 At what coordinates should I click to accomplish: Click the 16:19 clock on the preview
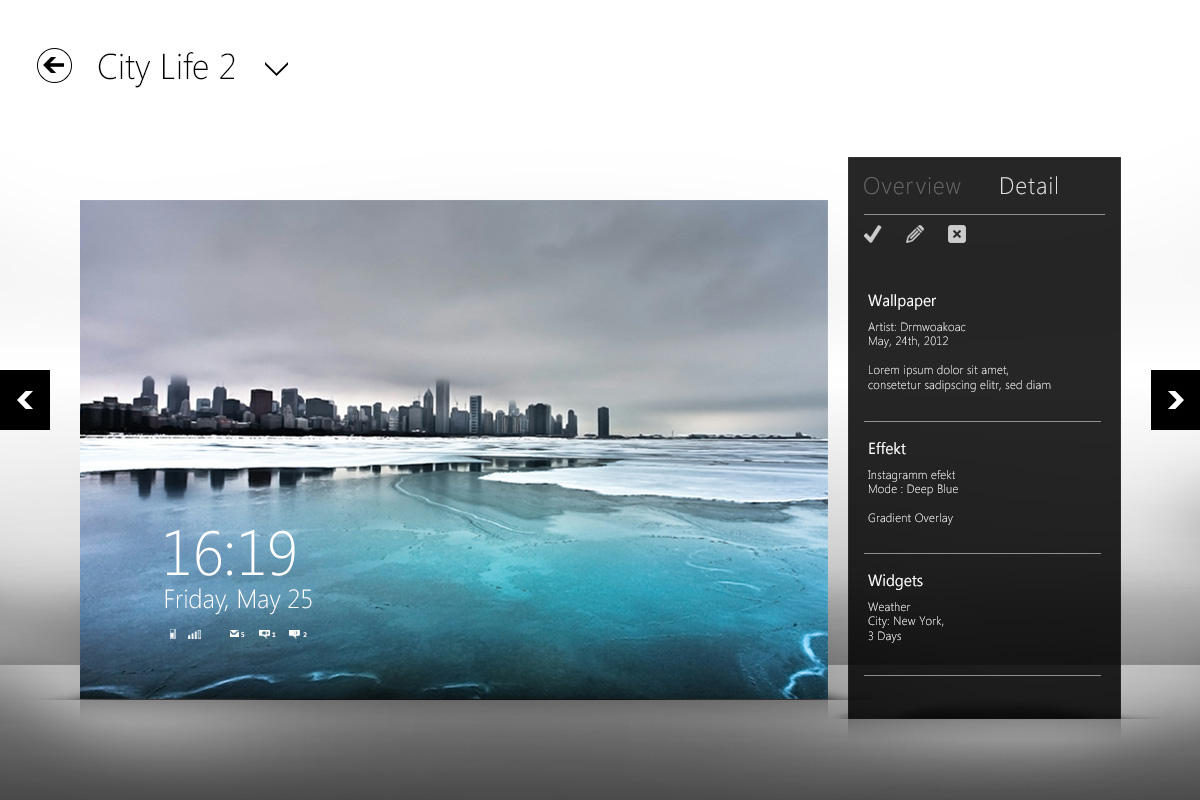[x=230, y=553]
